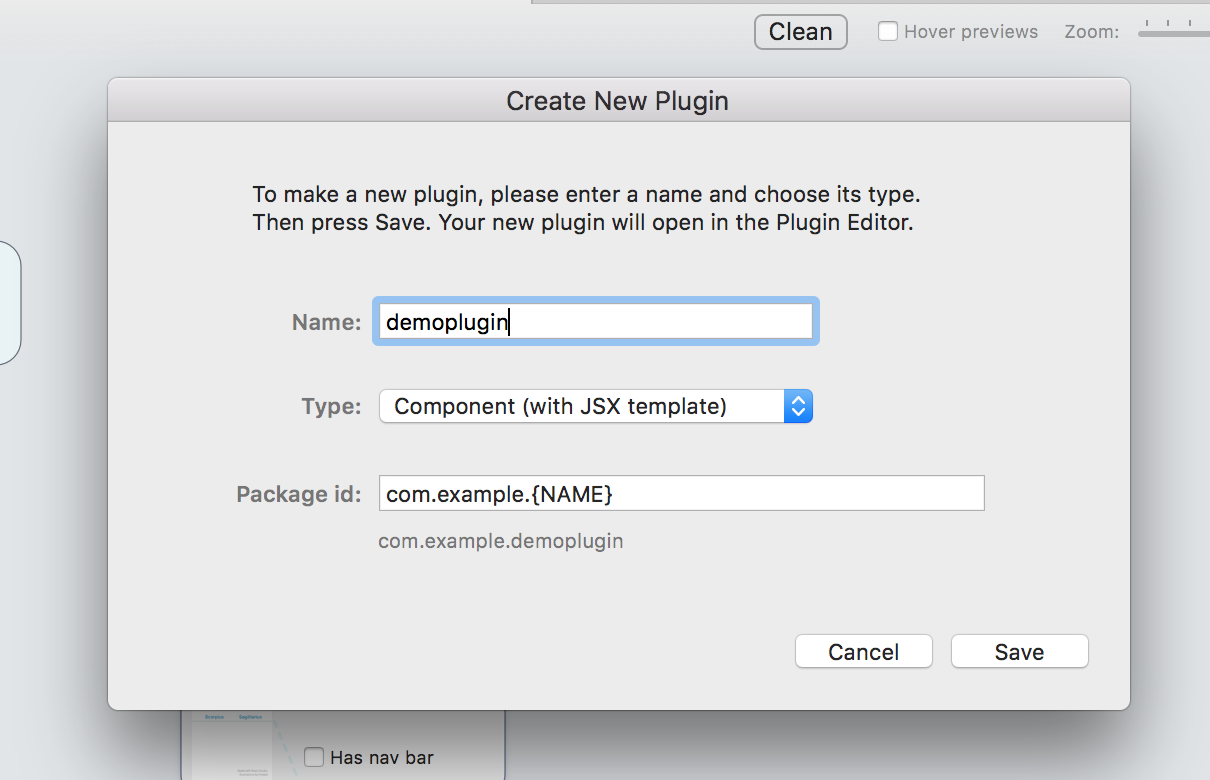Screen dimensions: 1210x780
Task: Click the Create New Plugin title bar
Action: tap(618, 101)
